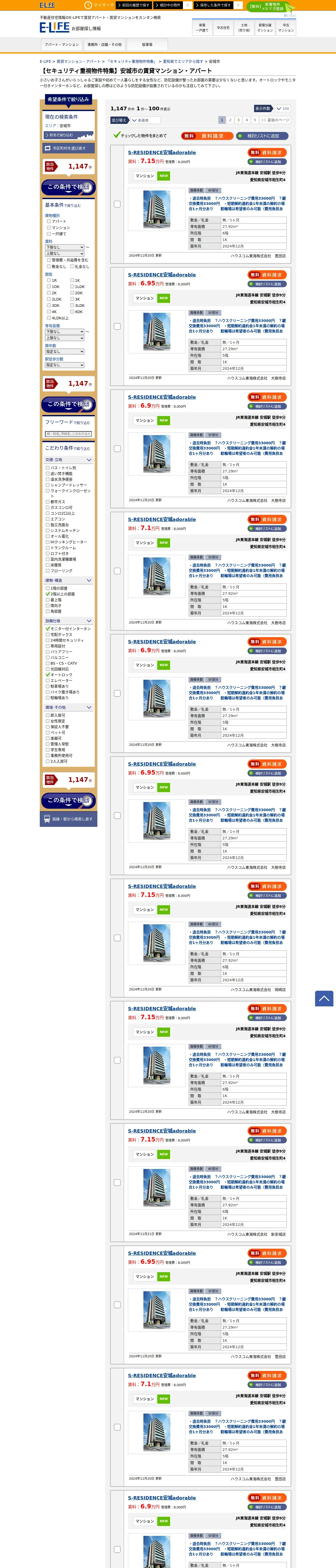Open the 中古住宅 tab
The image size is (336, 1568).
(x=223, y=27)
